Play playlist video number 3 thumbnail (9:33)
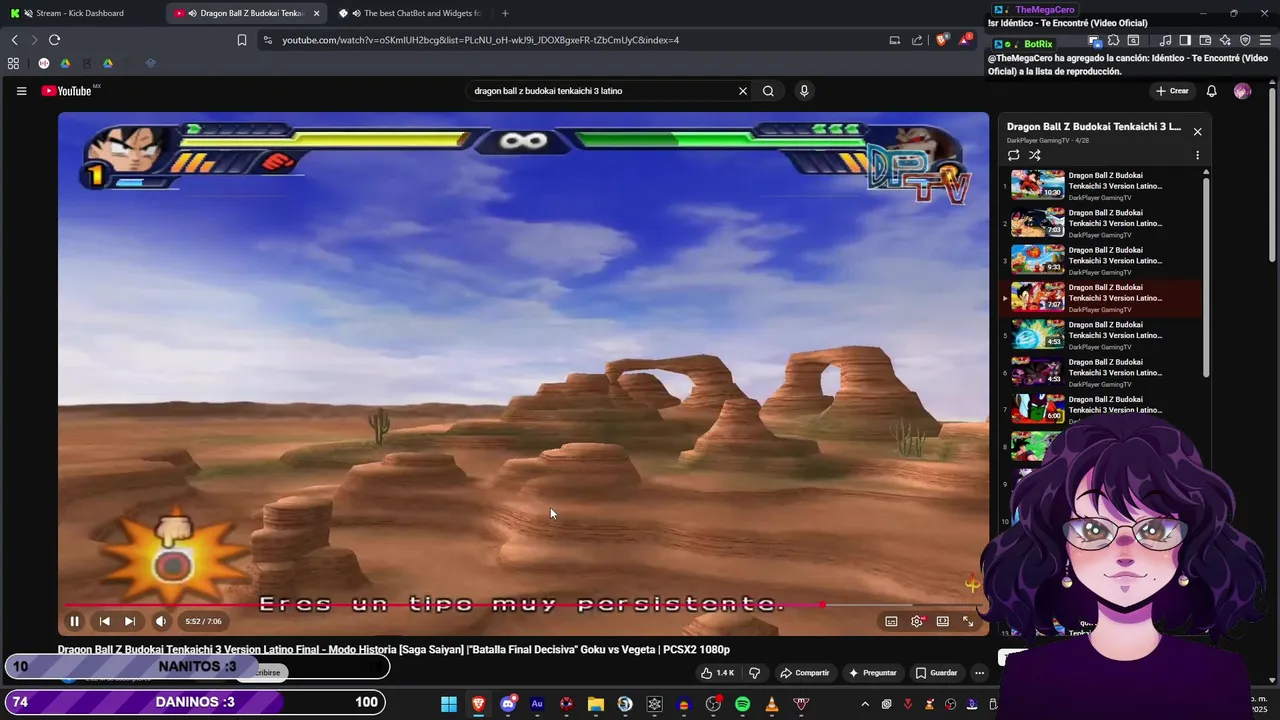 pyautogui.click(x=1037, y=259)
